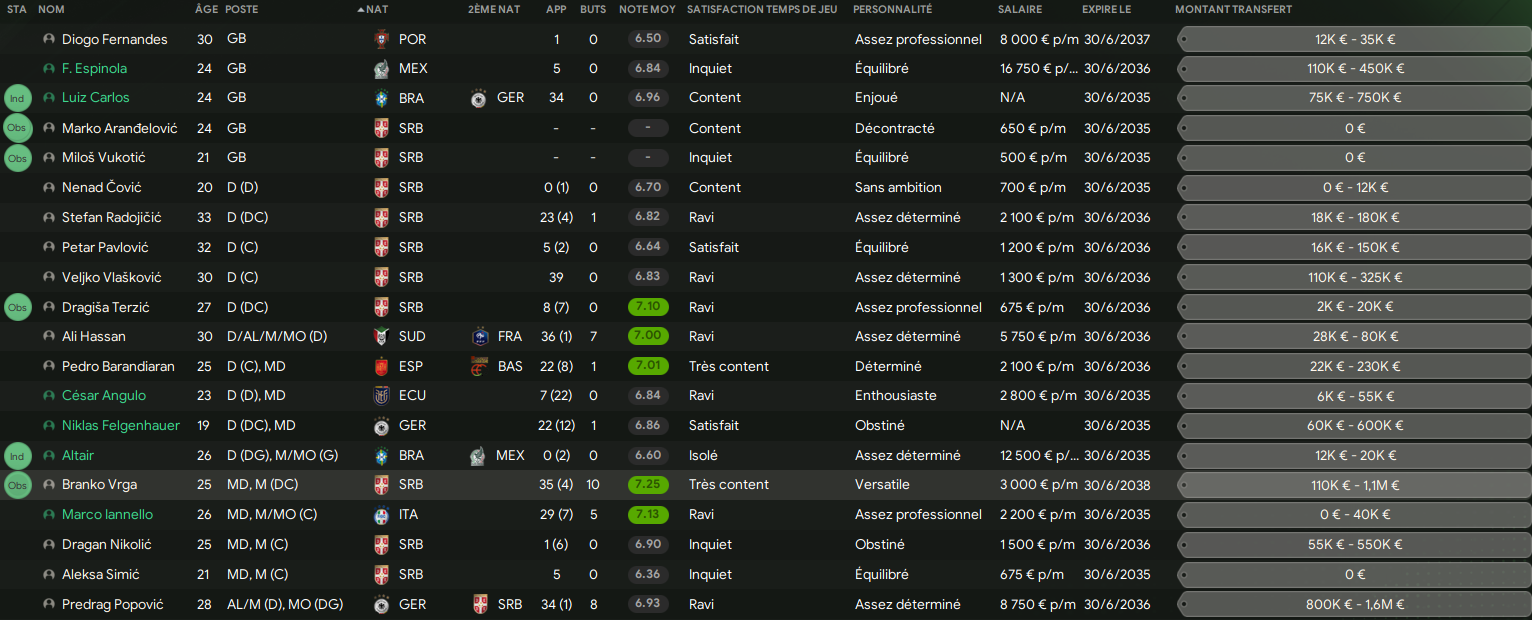The height and width of the screenshot is (620, 1532).
Task: Open Niklas Felgenhauer's player profile
Action: [x=121, y=425]
